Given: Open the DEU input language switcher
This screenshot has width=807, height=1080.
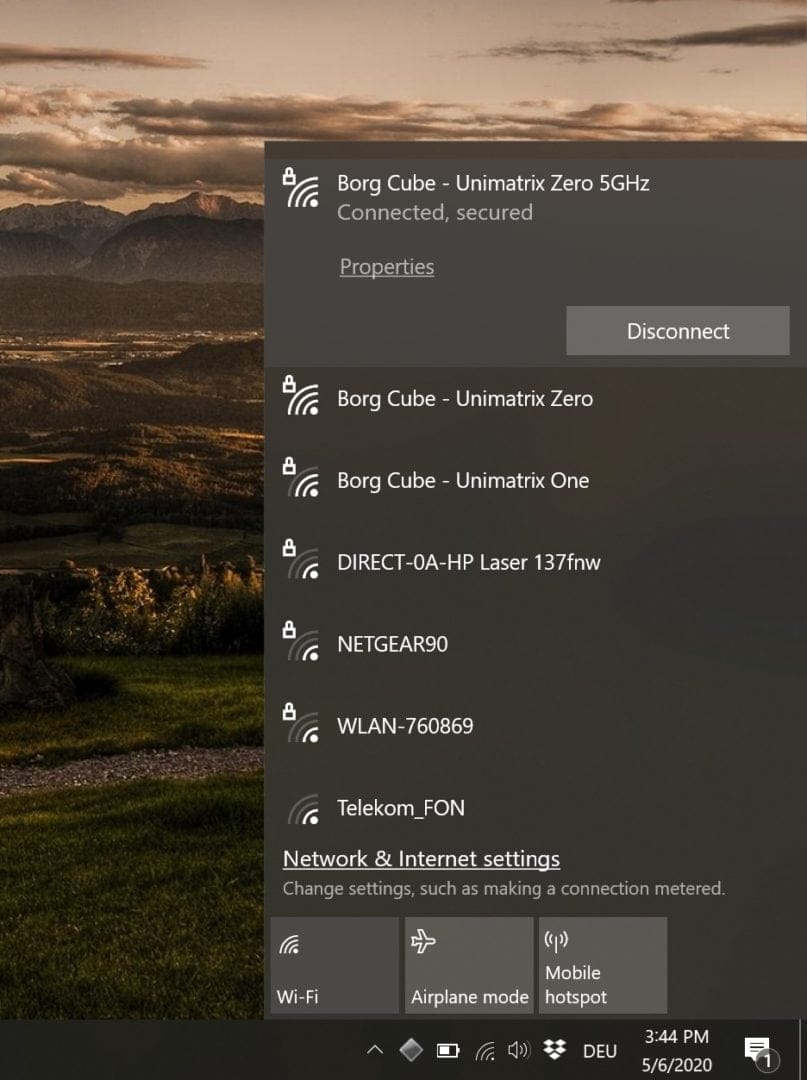Looking at the screenshot, I should click(x=599, y=1051).
